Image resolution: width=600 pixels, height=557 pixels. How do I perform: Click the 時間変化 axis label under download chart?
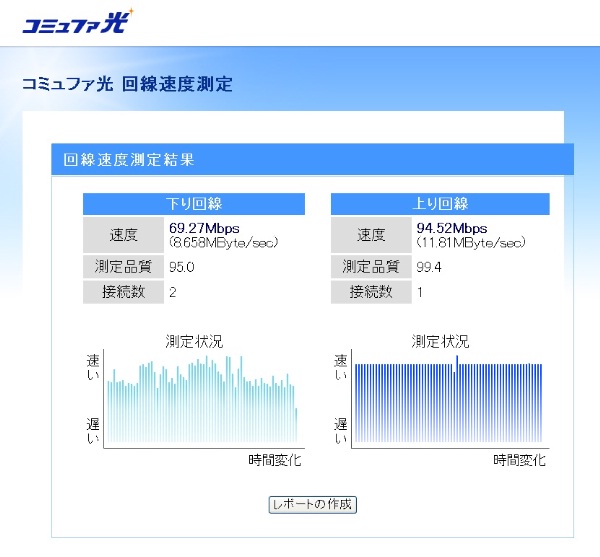[275, 460]
